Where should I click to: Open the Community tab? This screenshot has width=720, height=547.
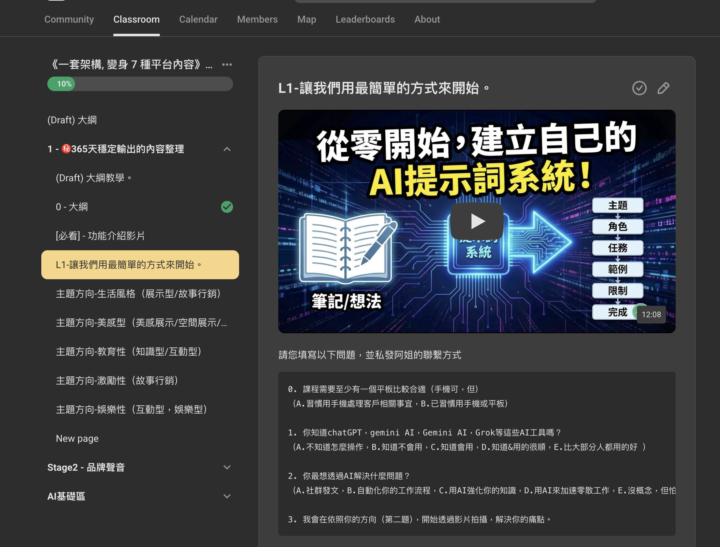[x=69, y=19]
